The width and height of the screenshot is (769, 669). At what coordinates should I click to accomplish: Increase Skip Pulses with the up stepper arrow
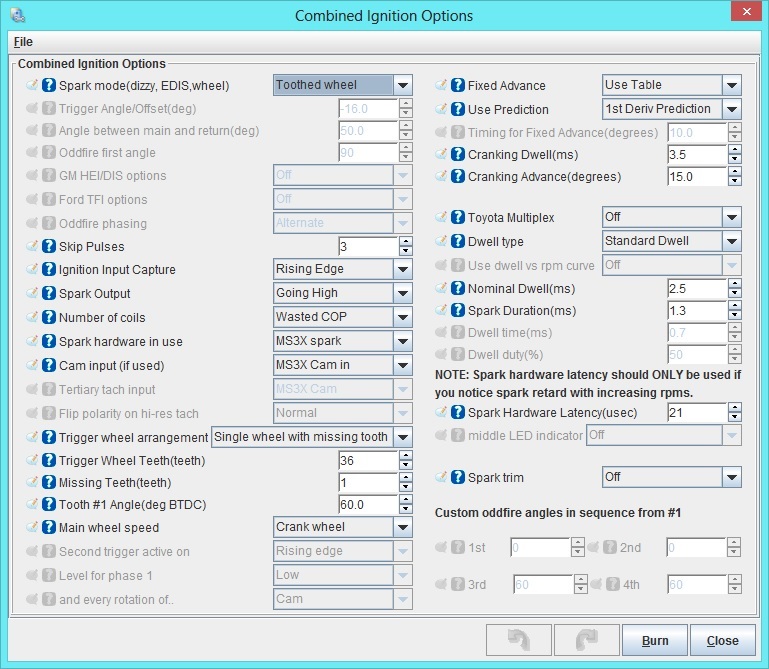[406, 241]
